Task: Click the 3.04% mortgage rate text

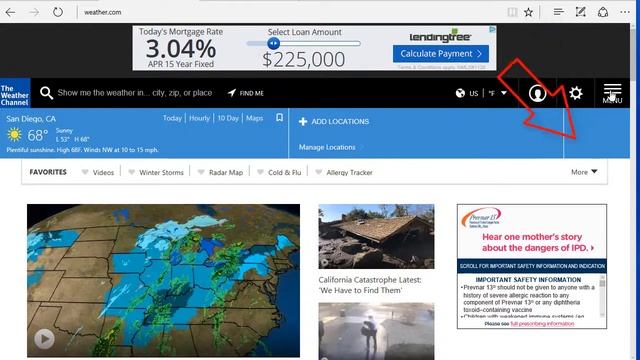Action: [181, 49]
